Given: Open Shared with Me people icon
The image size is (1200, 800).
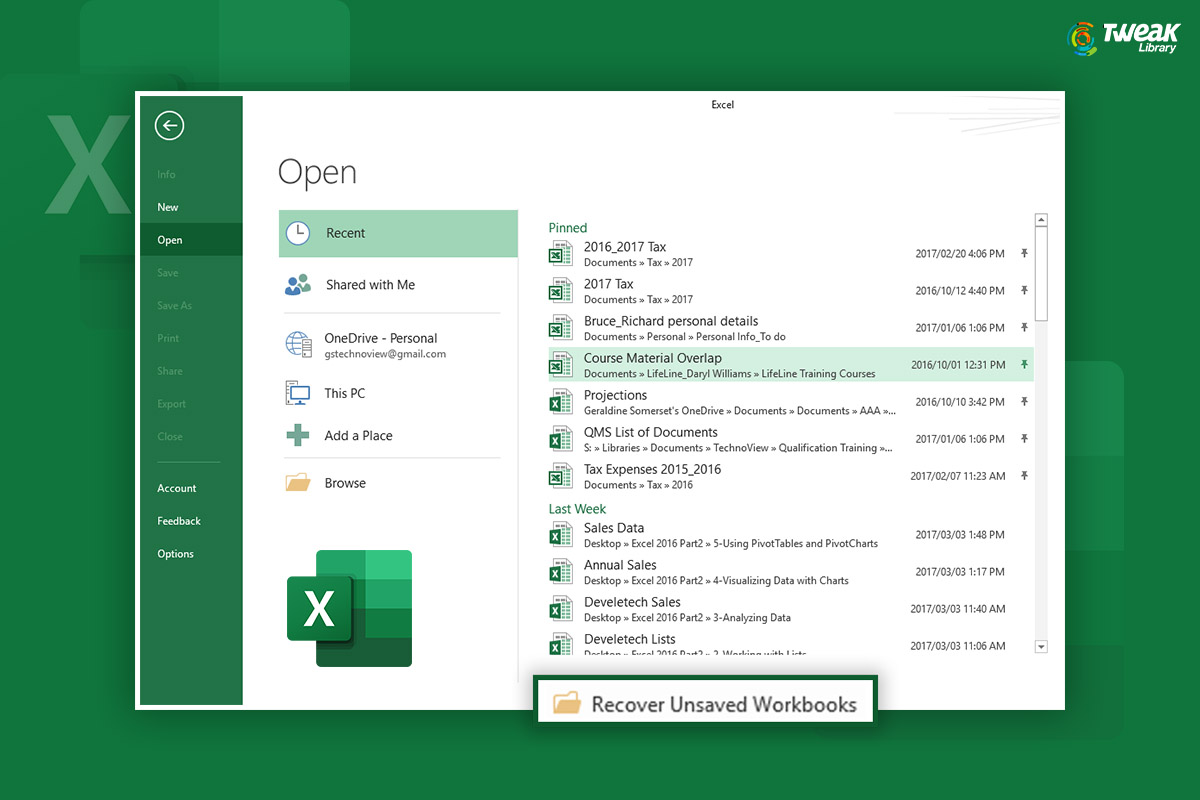Looking at the screenshot, I should (298, 285).
